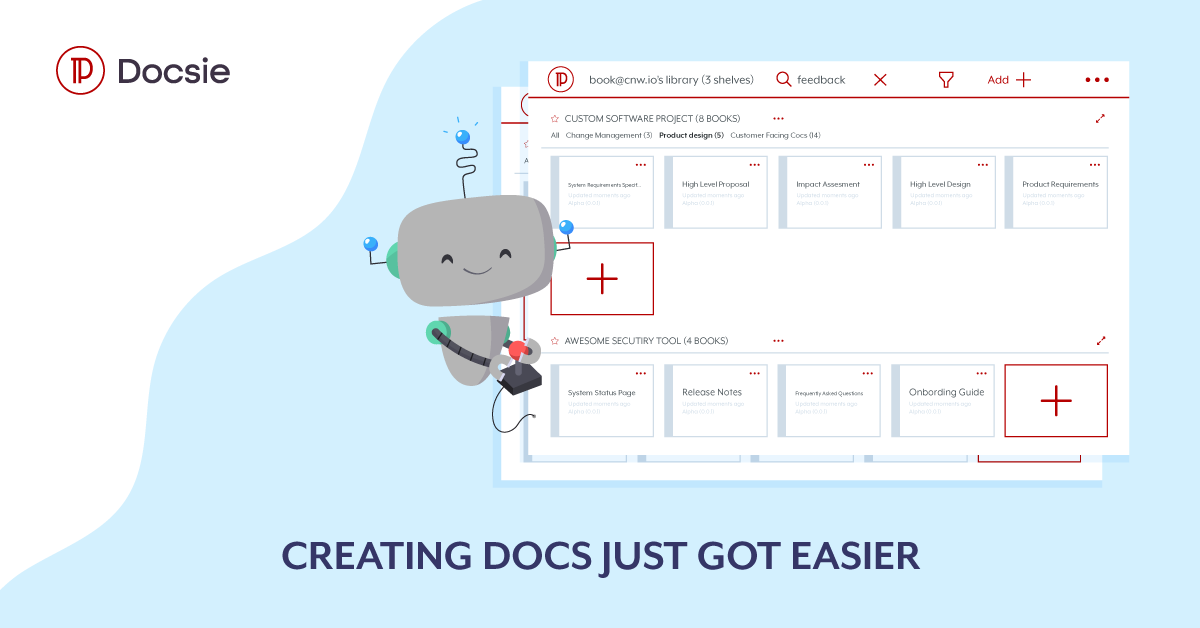Clear the feedback search with the X
1200x628 pixels.
[880, 80]
